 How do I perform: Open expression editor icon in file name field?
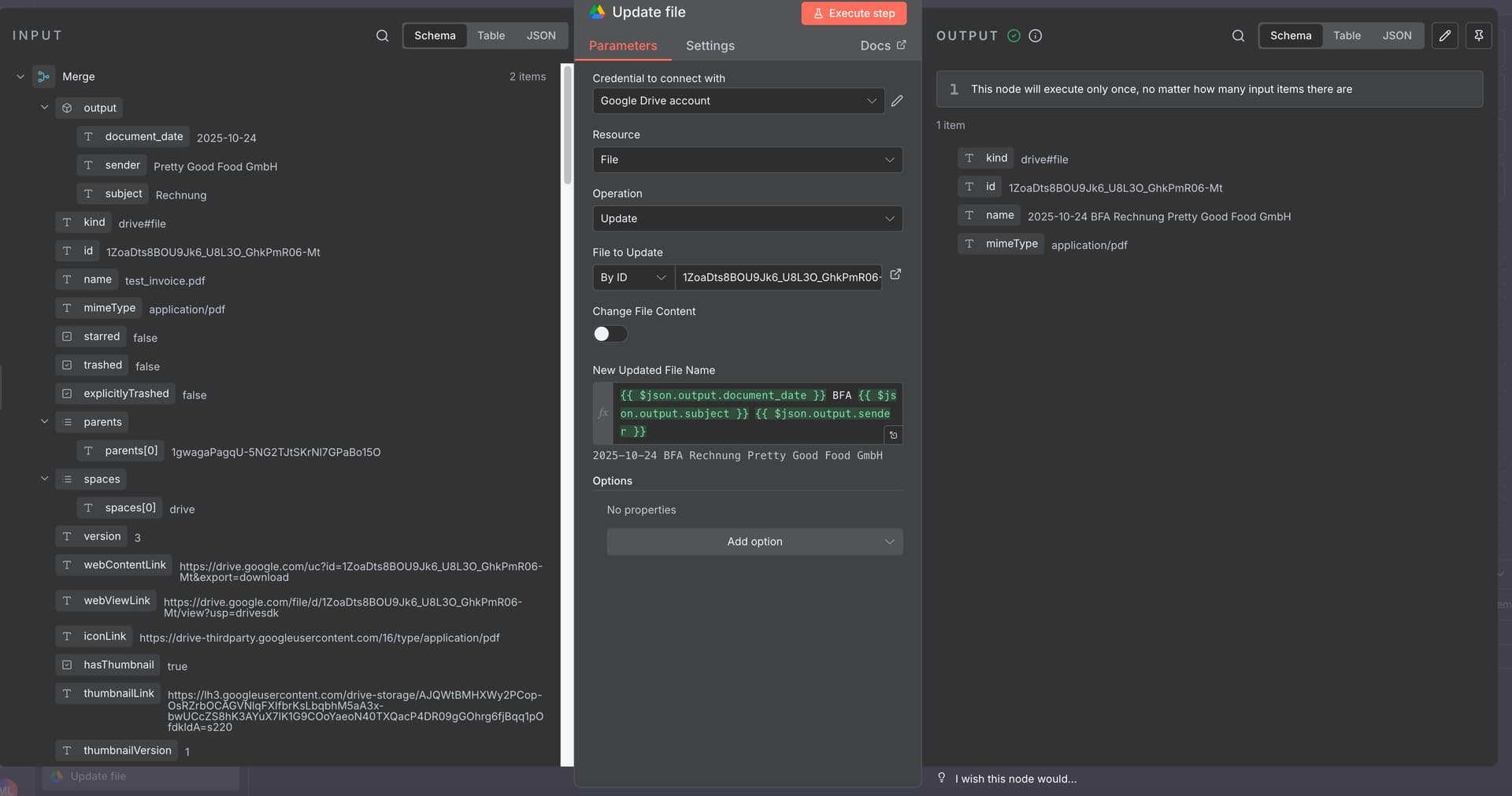pyautogui.click(x=893, y=435)
